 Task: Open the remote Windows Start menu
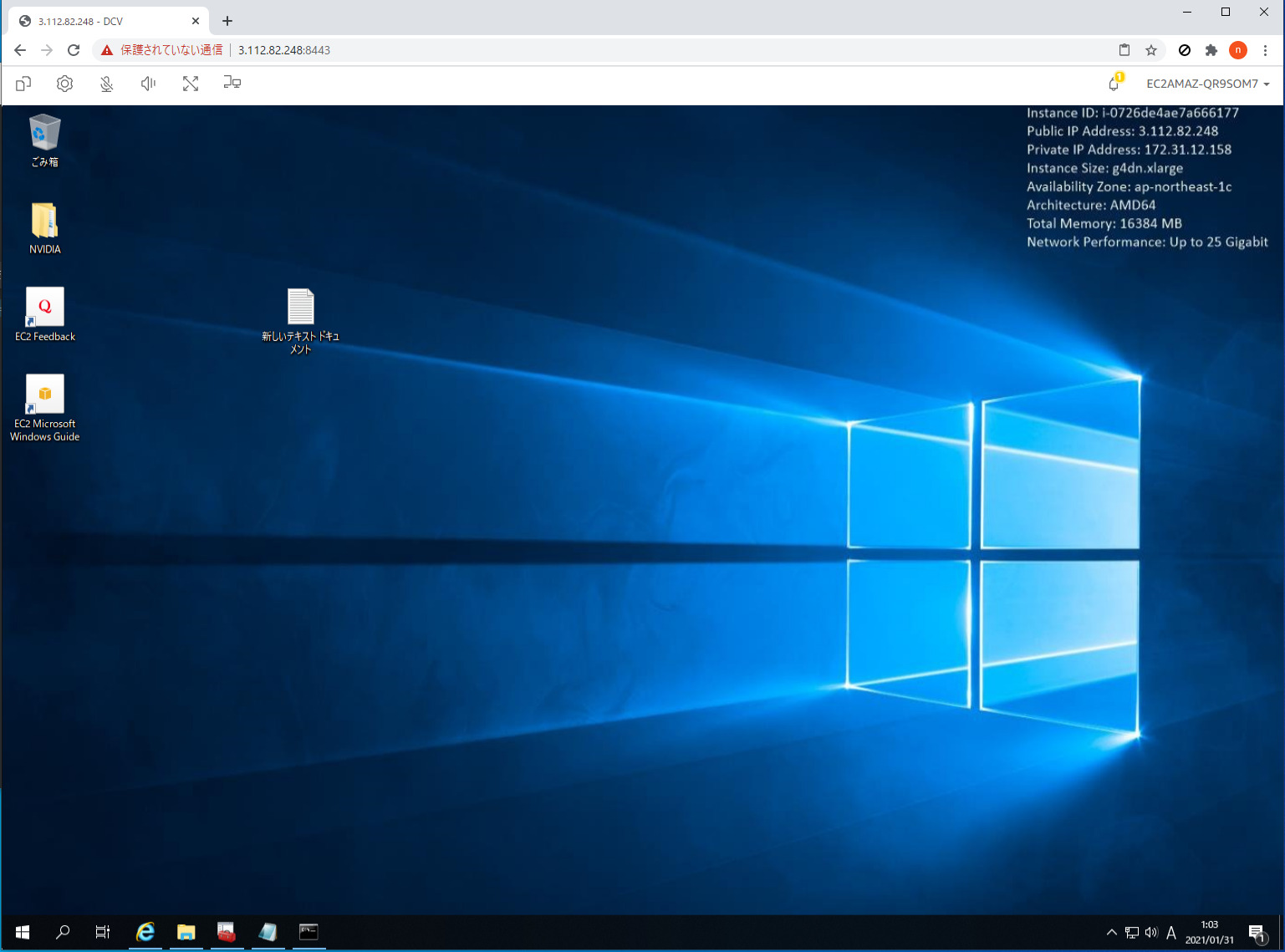pyautogui.click(x=23, y=932)
